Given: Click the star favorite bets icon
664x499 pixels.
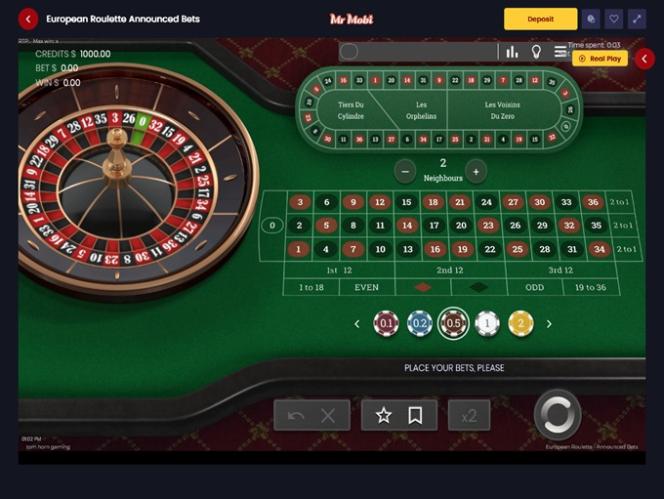Looking at the screenshot, I should pyautogui.click(x=384, y=416).
